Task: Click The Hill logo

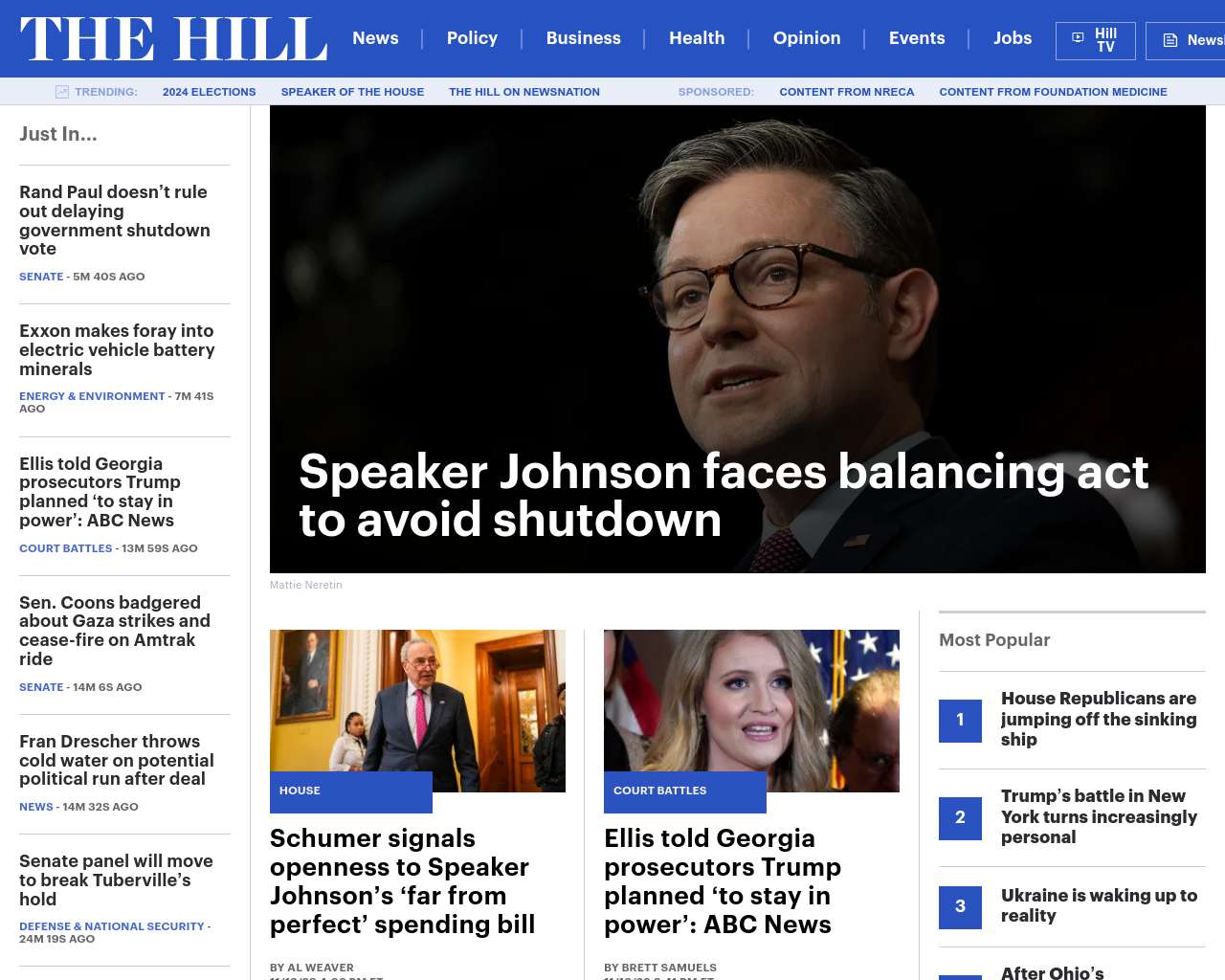Action: 173,39
